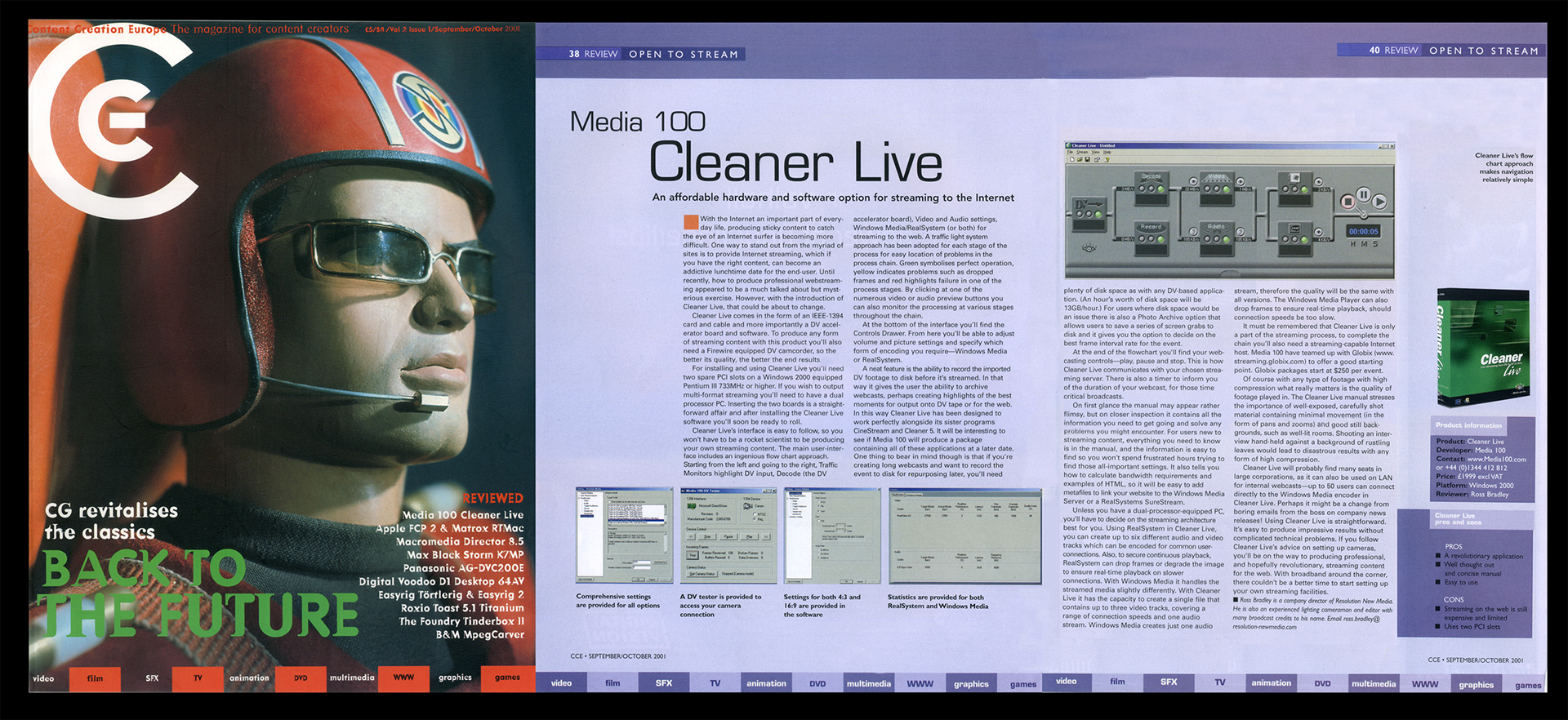The image size is (1568, 720).
Task: Click the 'Product information' box heading
Action: click(1468, 425)
